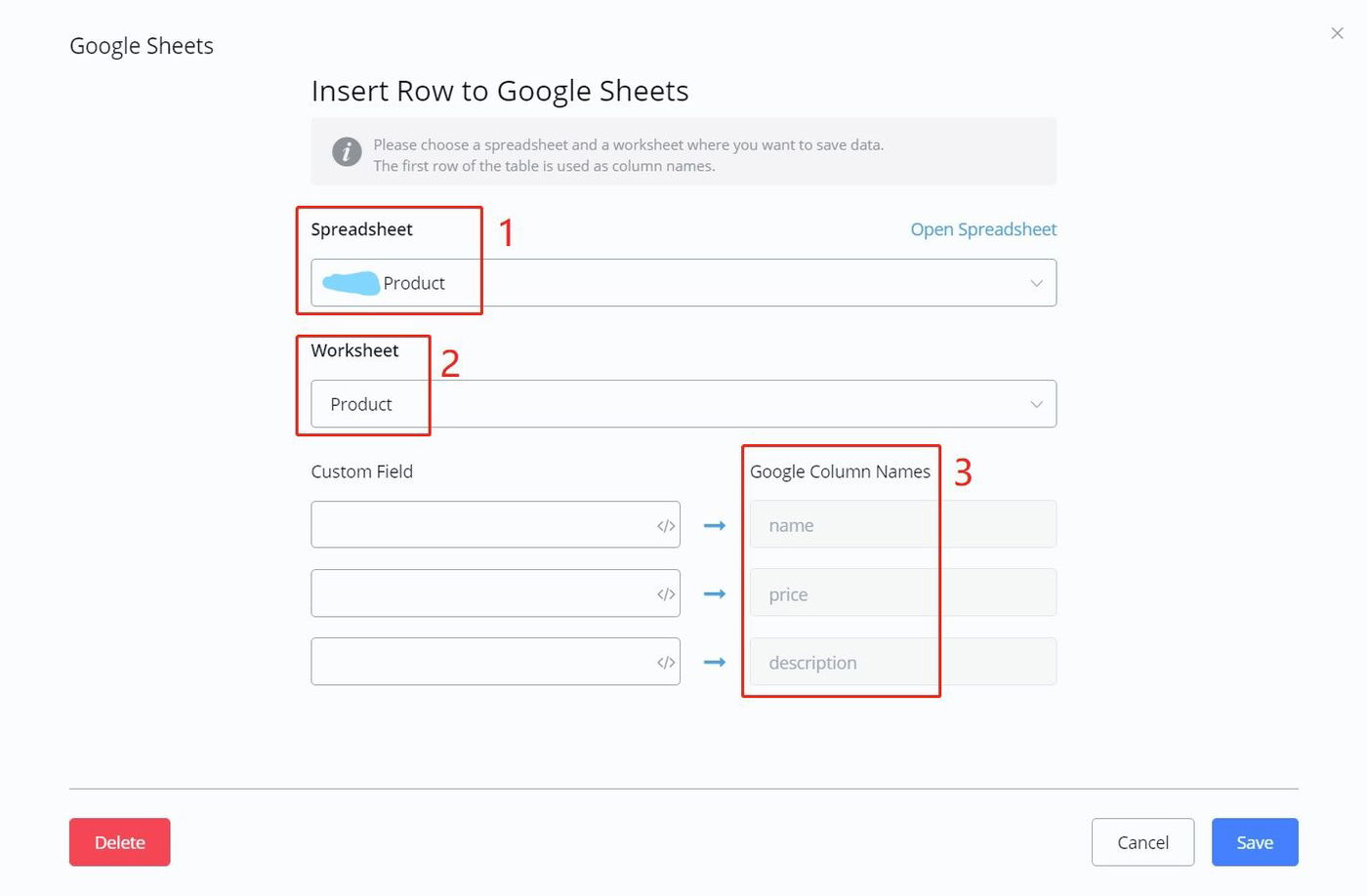The height and width of the screenshot is (896, 1367).
Task: Click the Cancel button
Action: coord(1142,842)
